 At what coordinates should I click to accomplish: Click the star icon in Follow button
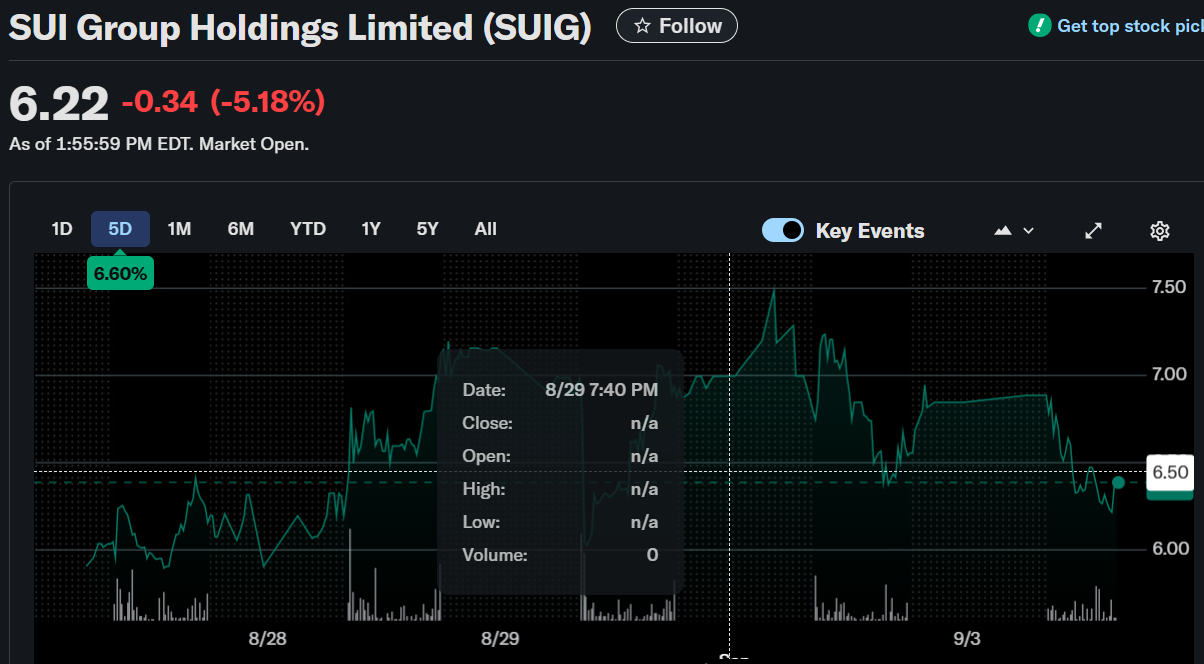click(643, 26)
